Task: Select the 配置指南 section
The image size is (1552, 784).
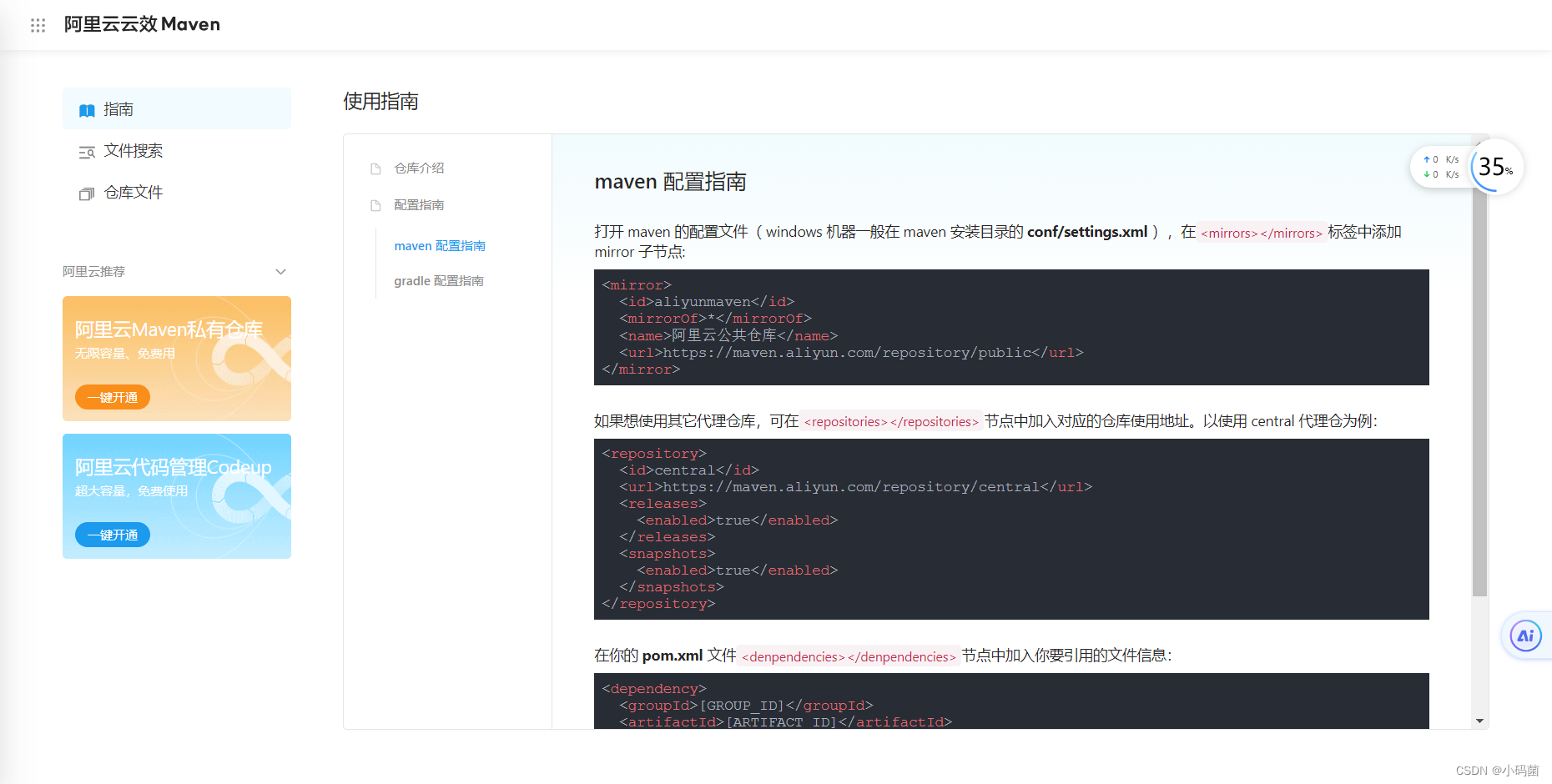Action: coord(419,205)
